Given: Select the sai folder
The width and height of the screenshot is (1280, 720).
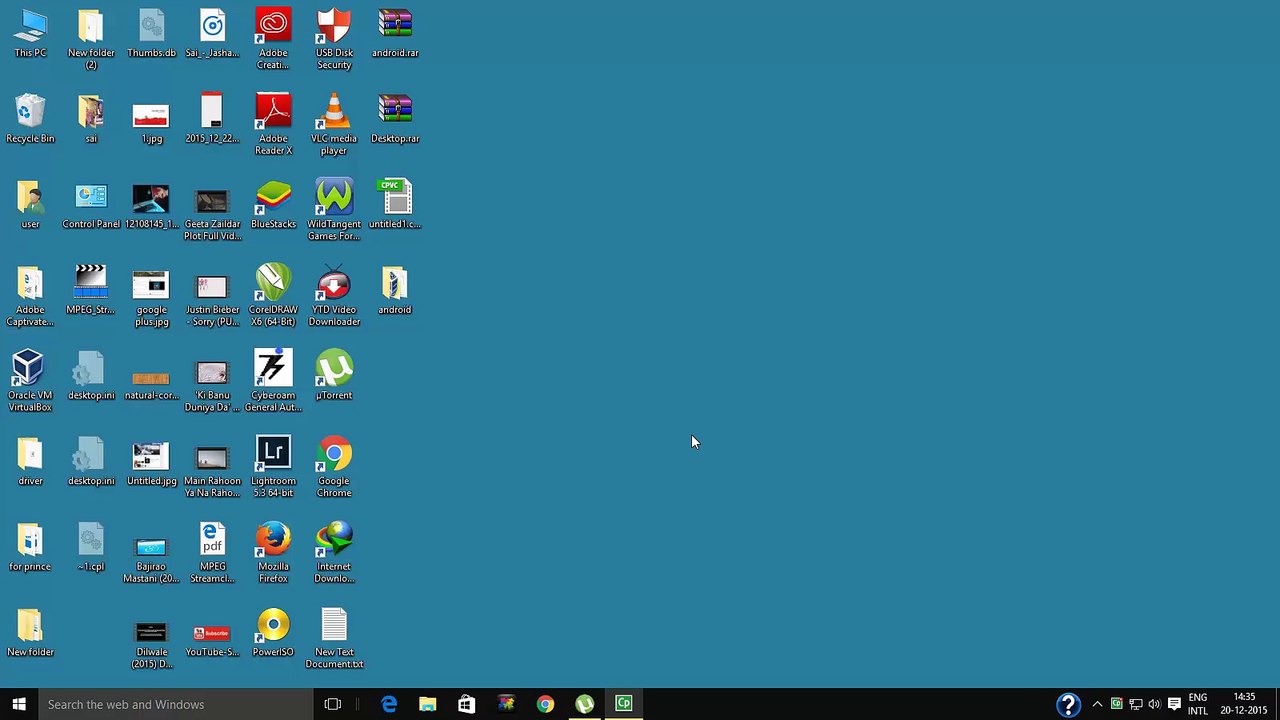Looking at the screenshot, I should 91,119.
